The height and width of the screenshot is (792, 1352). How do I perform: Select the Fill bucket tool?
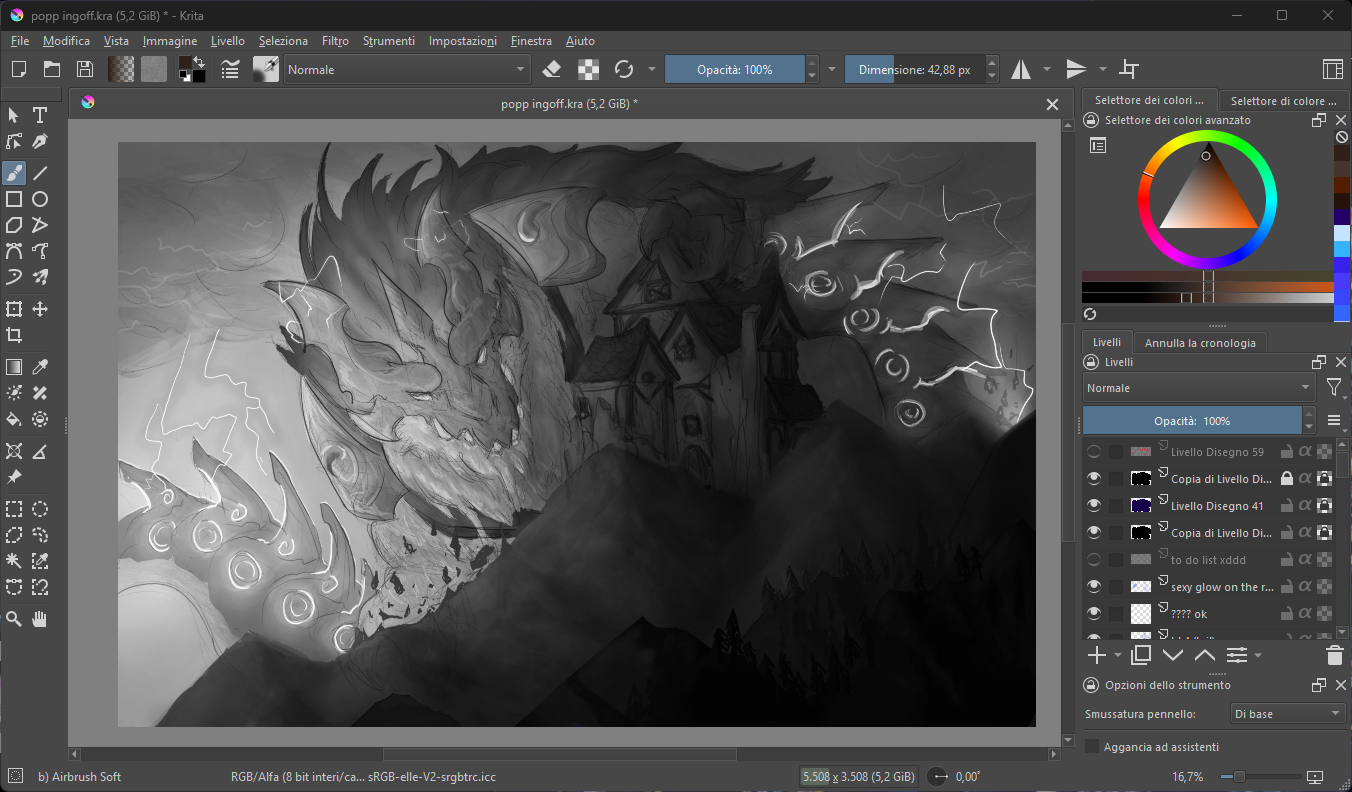[x=14, y=419]
